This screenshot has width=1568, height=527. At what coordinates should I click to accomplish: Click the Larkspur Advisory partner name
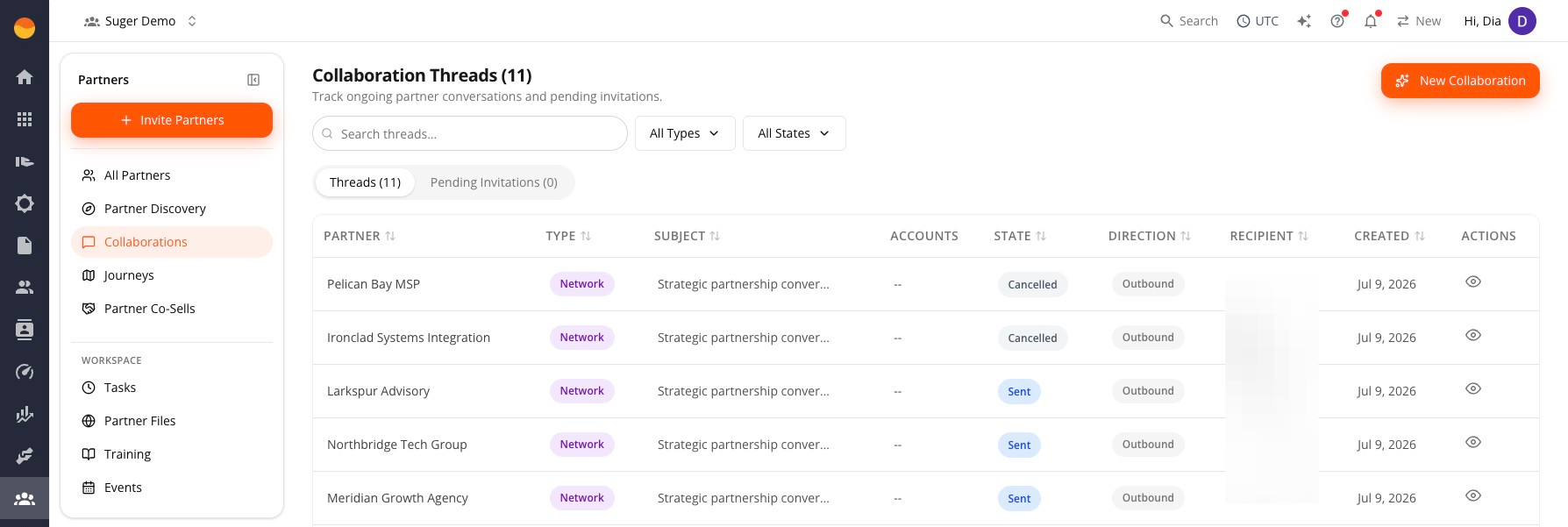(378, 391)
